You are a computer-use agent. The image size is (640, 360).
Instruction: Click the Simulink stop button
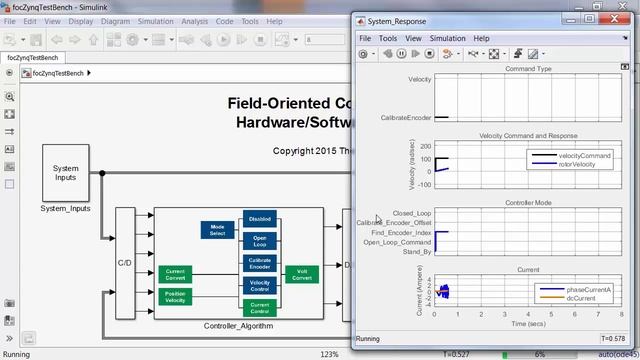point(260,40)
